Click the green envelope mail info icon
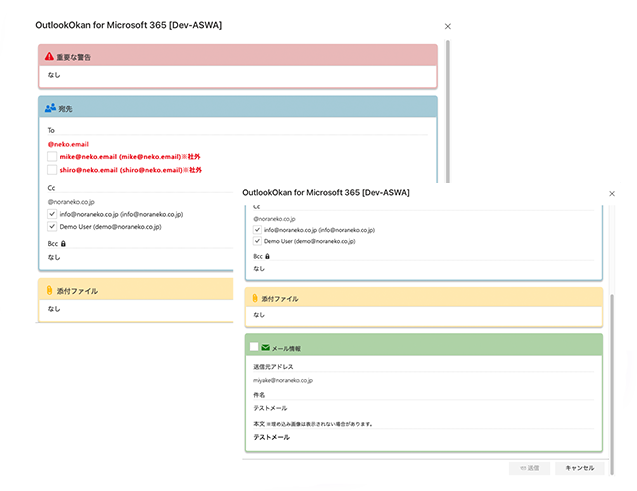 [x=266, y=348]
